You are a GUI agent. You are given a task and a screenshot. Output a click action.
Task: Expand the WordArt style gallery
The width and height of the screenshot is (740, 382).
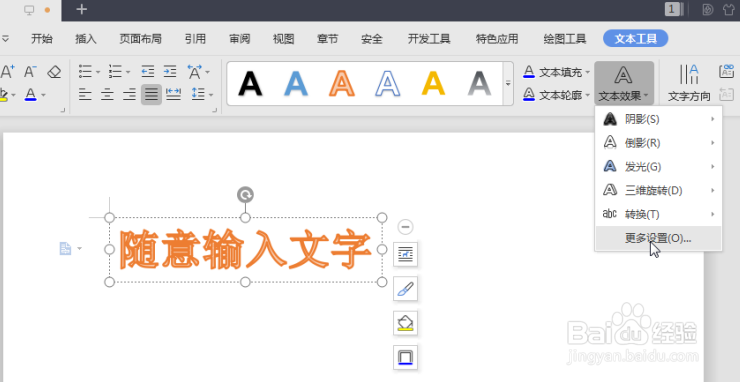pos(508,84)
